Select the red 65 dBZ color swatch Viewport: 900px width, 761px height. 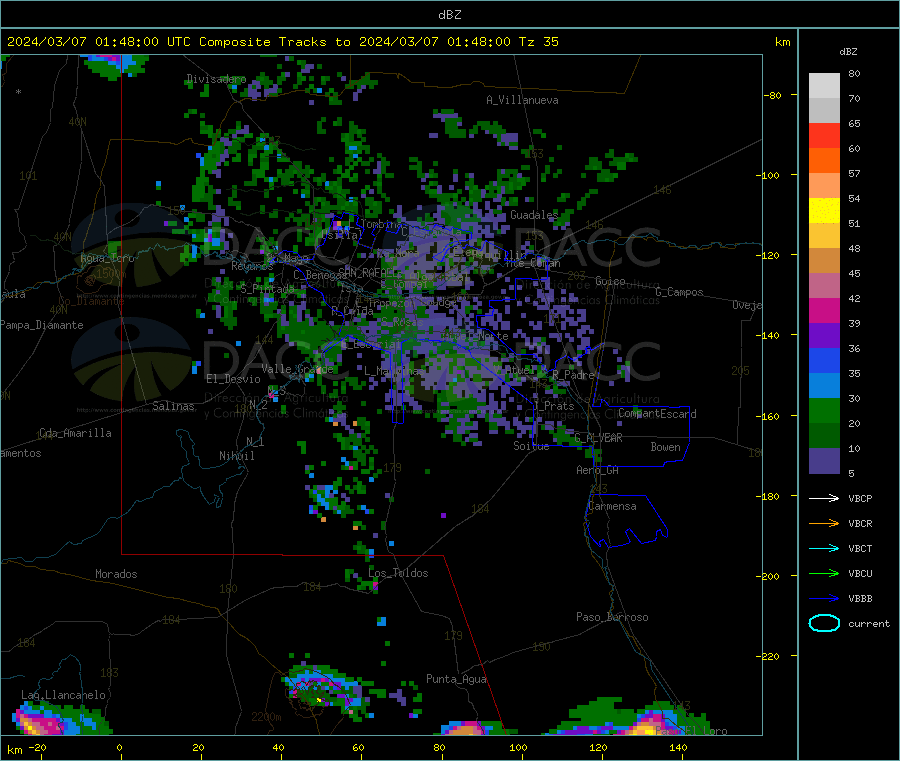824,135
